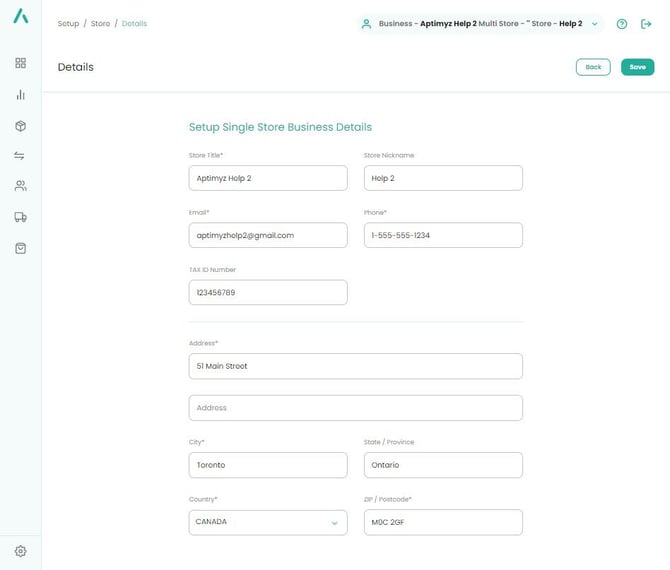Go to Setup breadcrumb link
This screenshot has height=570, width=670.
[68, 24]
